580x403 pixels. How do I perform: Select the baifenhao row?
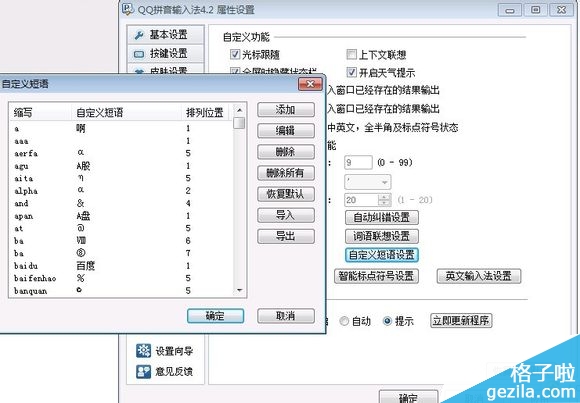[x=121, y=278]
